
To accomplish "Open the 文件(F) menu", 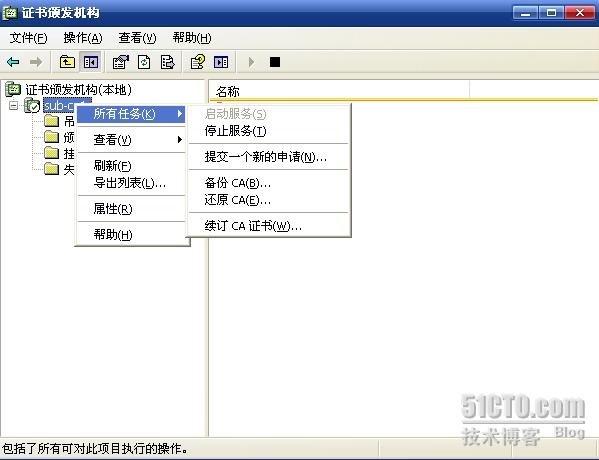I will tap(28, 38).
